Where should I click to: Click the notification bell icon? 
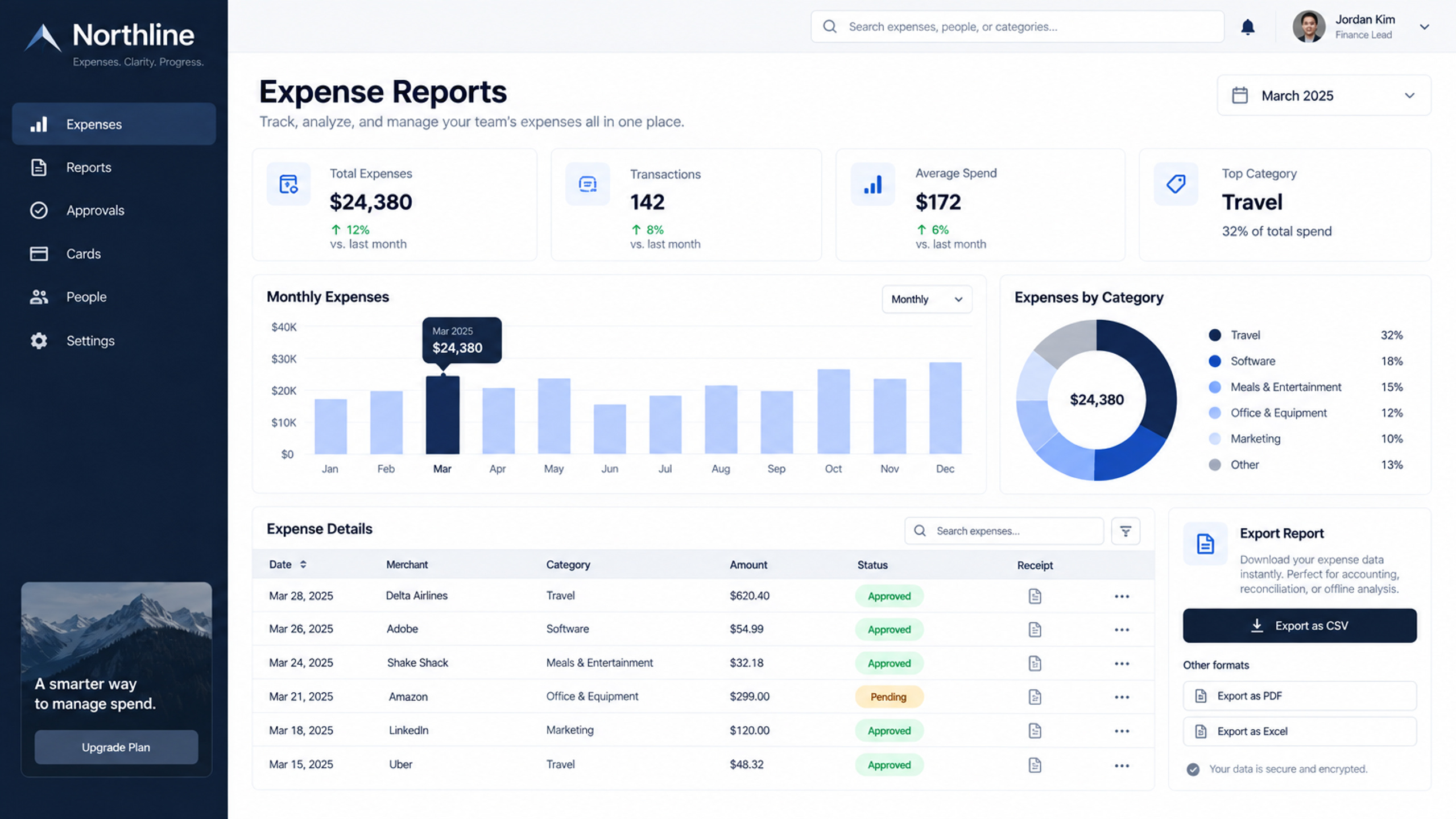[x=1247, y=27]
